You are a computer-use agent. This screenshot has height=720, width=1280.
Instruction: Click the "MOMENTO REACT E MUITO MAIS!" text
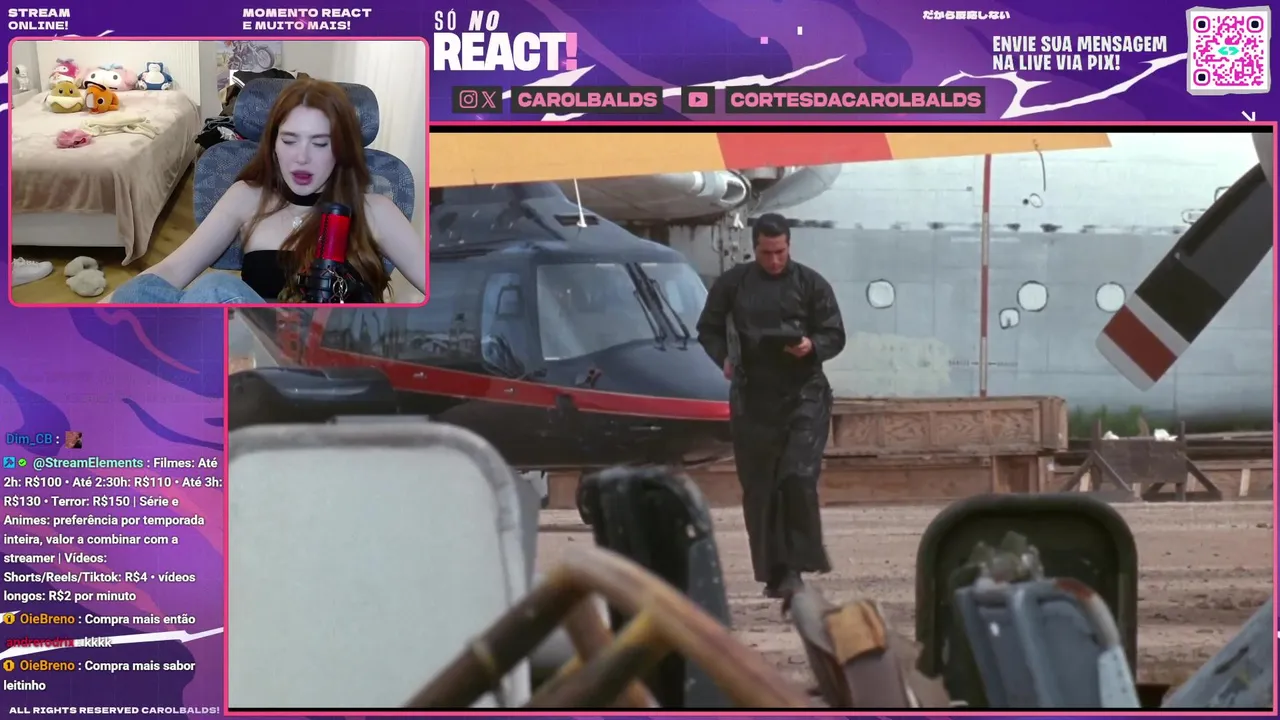307,19
